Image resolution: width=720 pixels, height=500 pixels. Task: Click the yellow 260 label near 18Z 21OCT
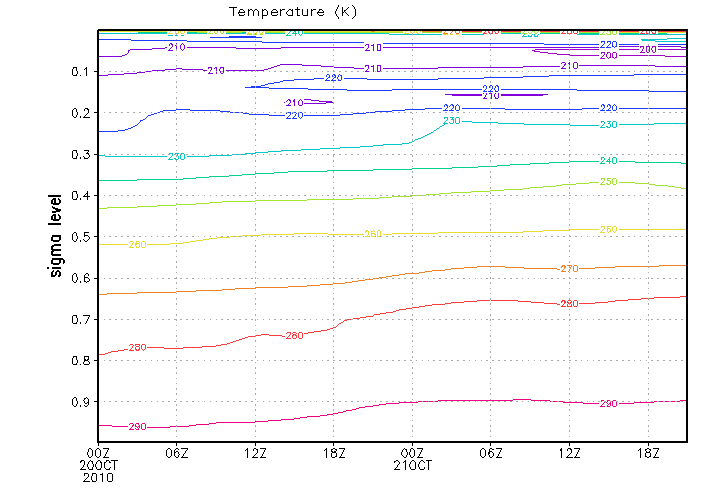point(608,230)
